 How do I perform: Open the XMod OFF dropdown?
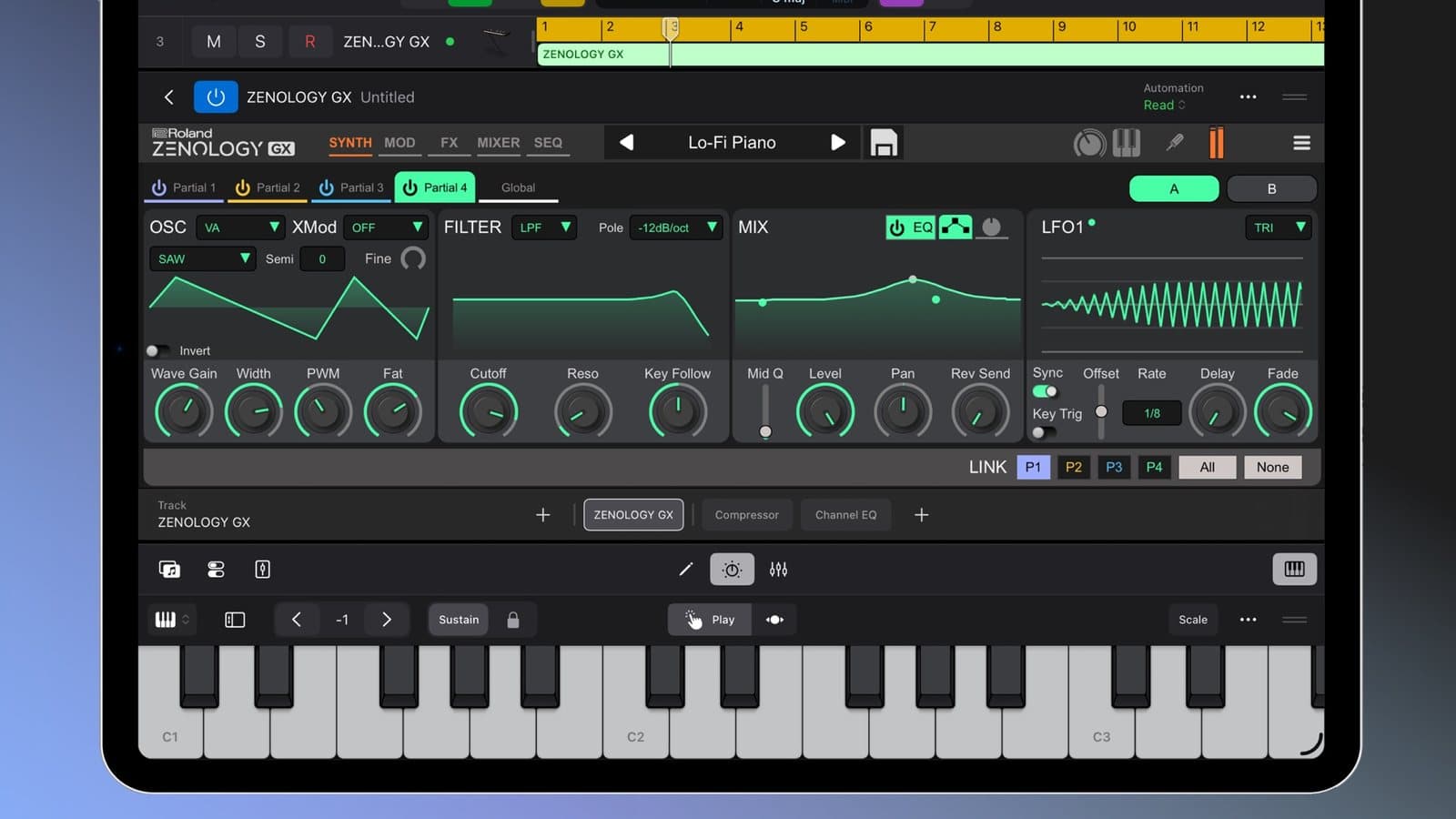(386, 227)
